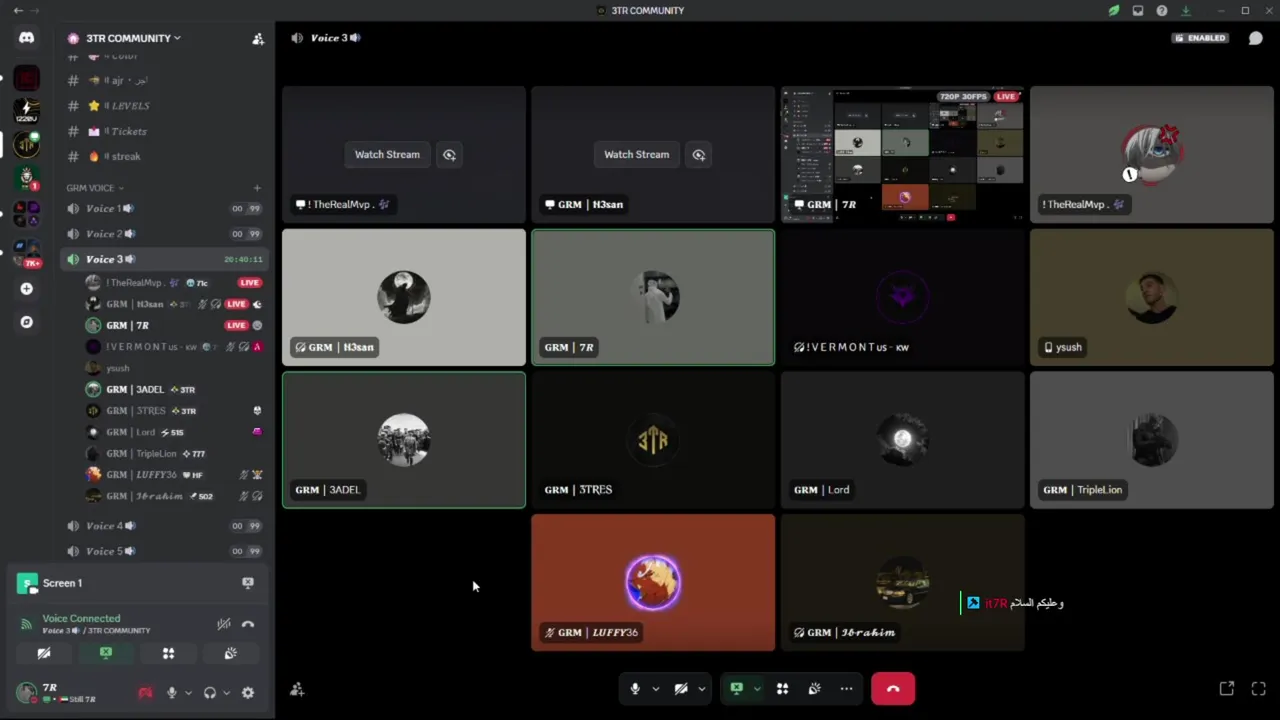The height and width of the screenshot is (720, 1280).
Task: Watch Stream of GRM H3san
Action: click(636, 154)
